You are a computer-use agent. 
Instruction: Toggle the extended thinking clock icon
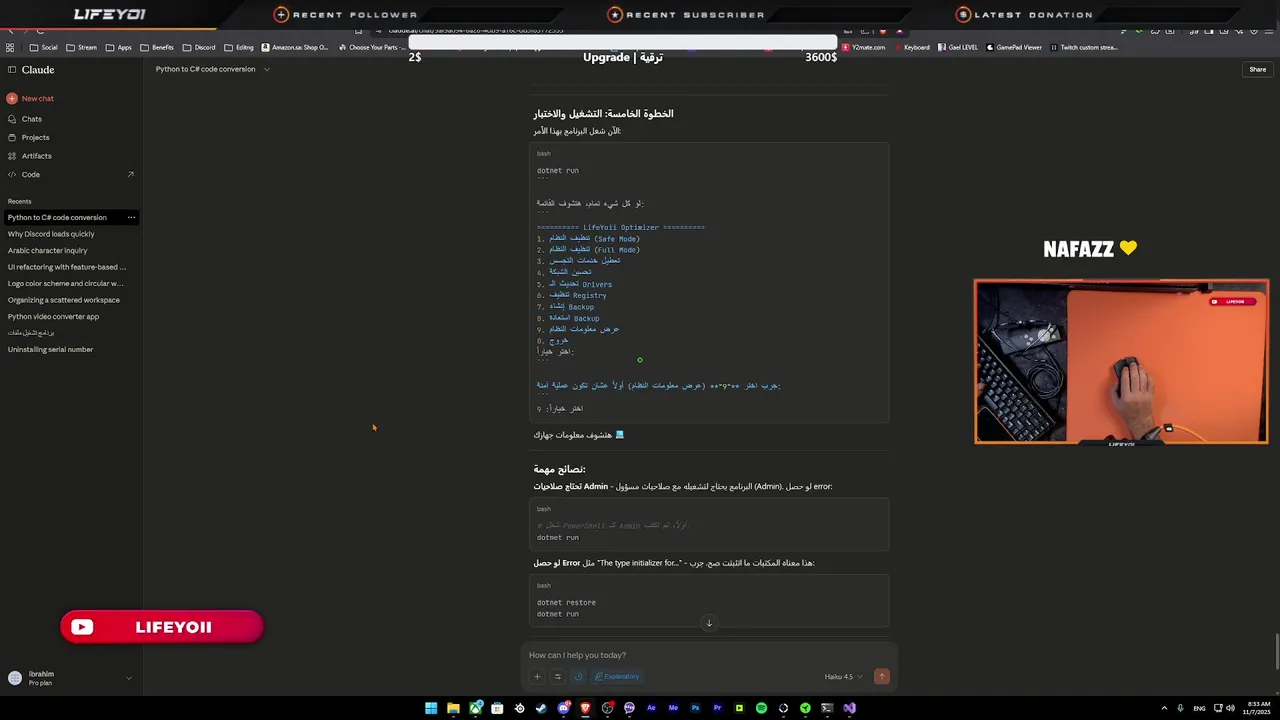[578, 677]
